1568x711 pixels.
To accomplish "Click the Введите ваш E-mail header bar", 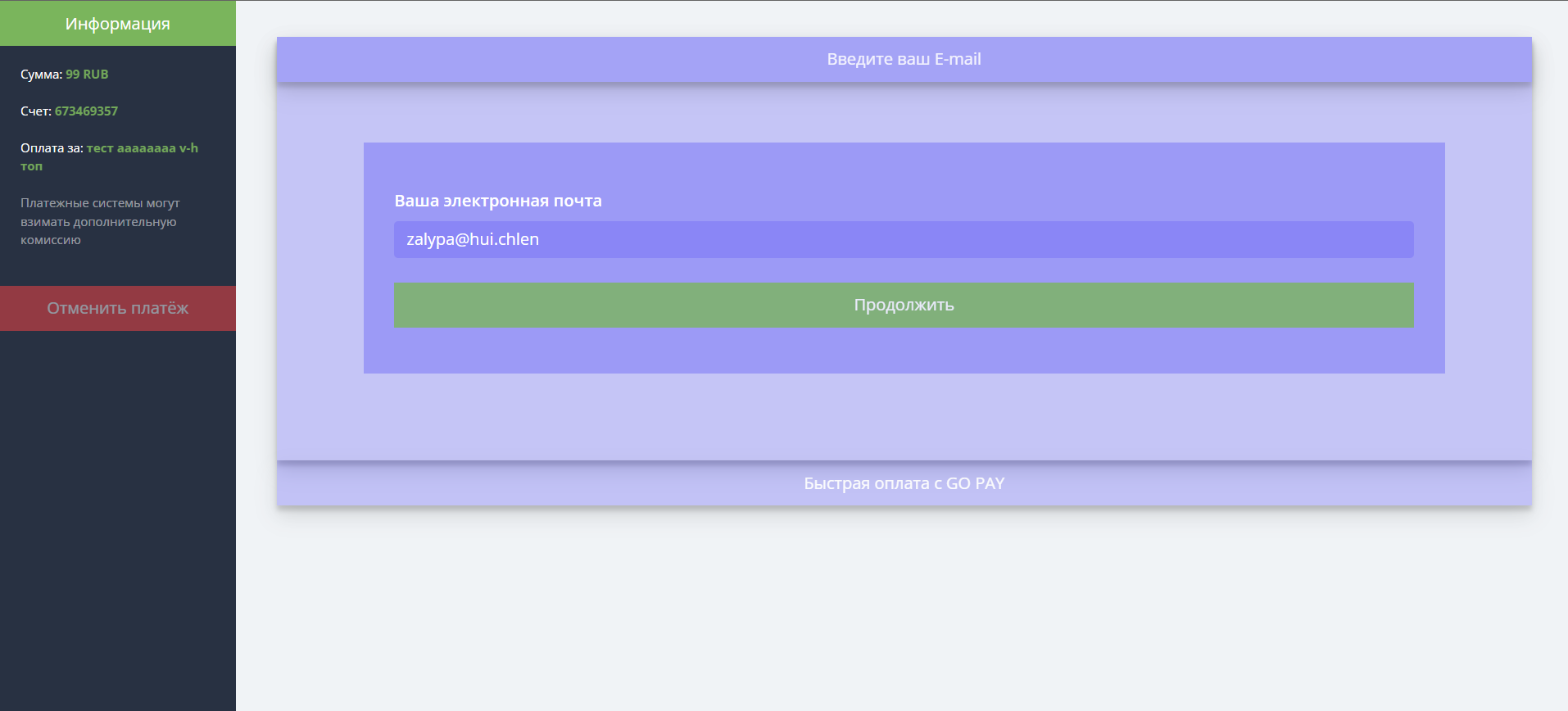I will 904,59.
